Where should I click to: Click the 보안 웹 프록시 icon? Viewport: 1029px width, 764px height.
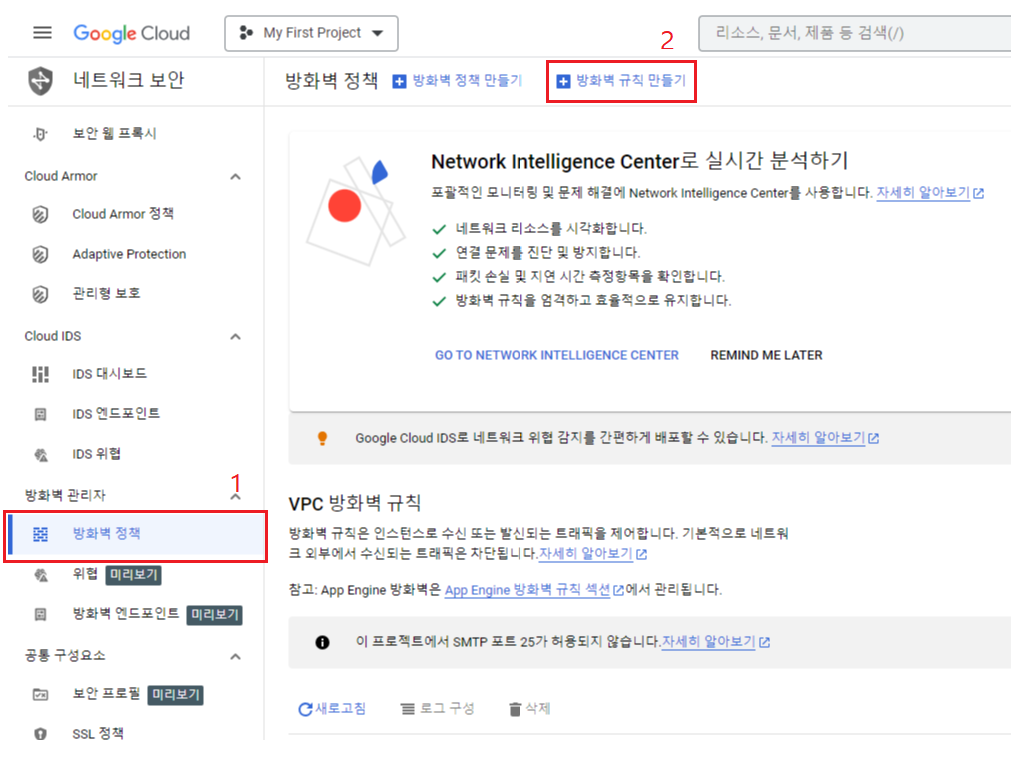pyautogui.click(x=40, y=134)
